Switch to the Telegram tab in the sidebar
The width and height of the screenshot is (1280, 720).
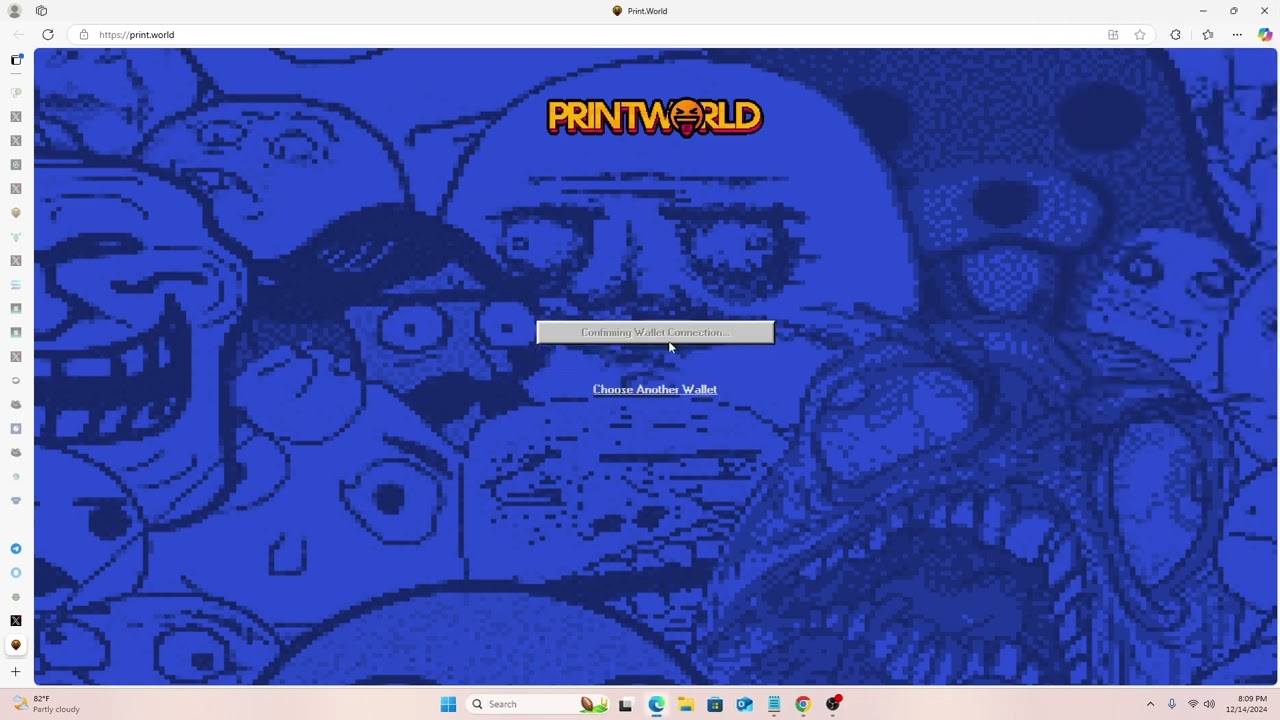pyautogui.click(x=16, y=549)
